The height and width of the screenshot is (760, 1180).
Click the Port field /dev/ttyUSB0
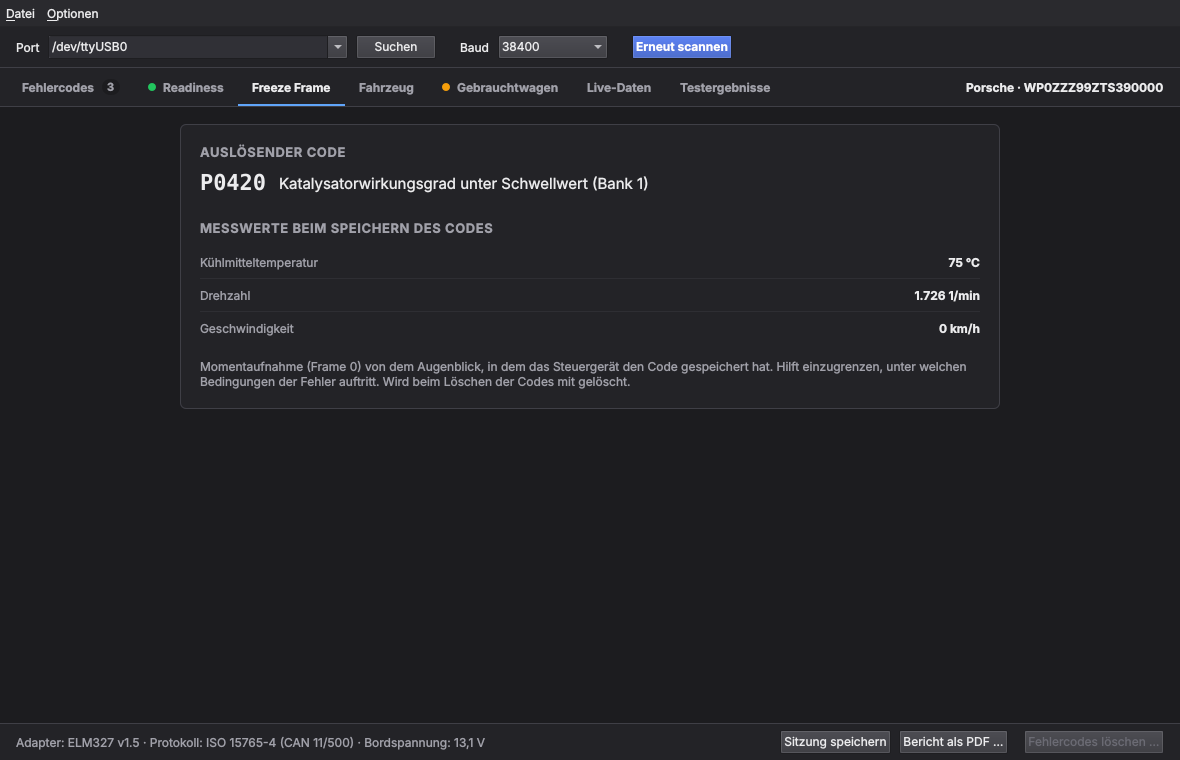pyautogui.click(x=188, y=47)
